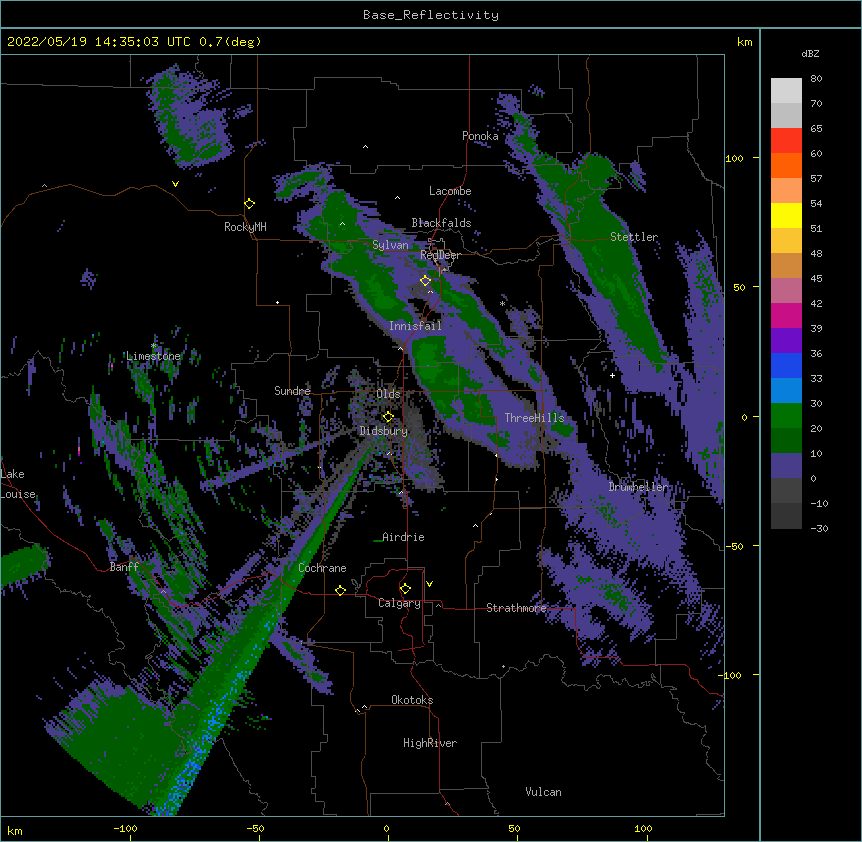
Task: Click the Drumheller map label
Action: pos(638,487)
